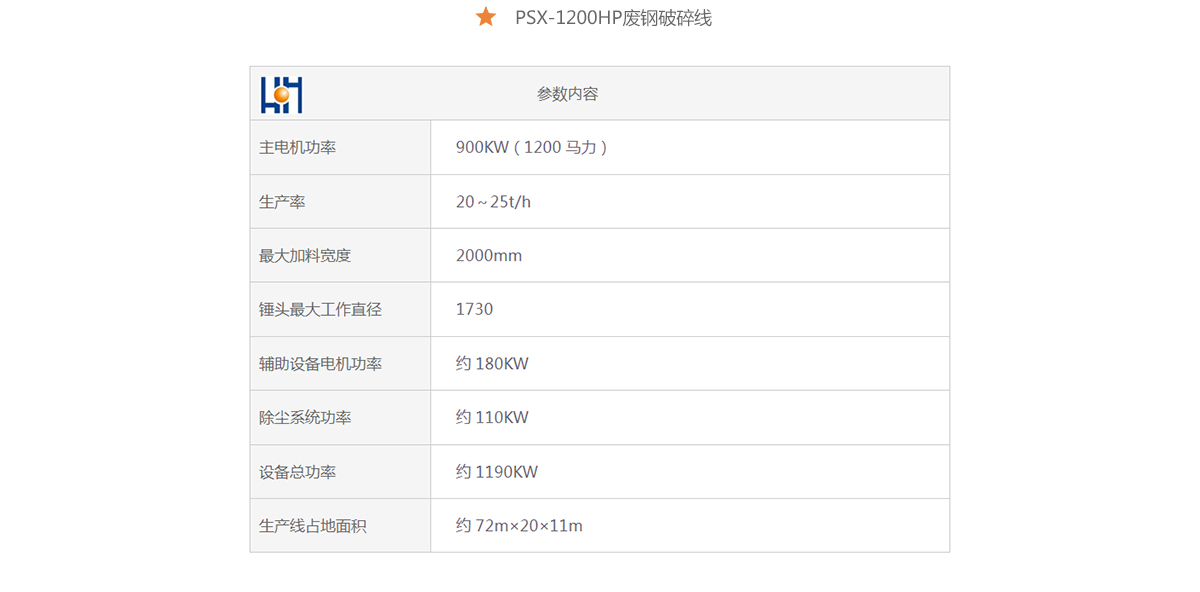The width and height of the screenshot is (1200, 592).
Task: Select the 生产线占地面积 row label
Action: pos(312,526)
